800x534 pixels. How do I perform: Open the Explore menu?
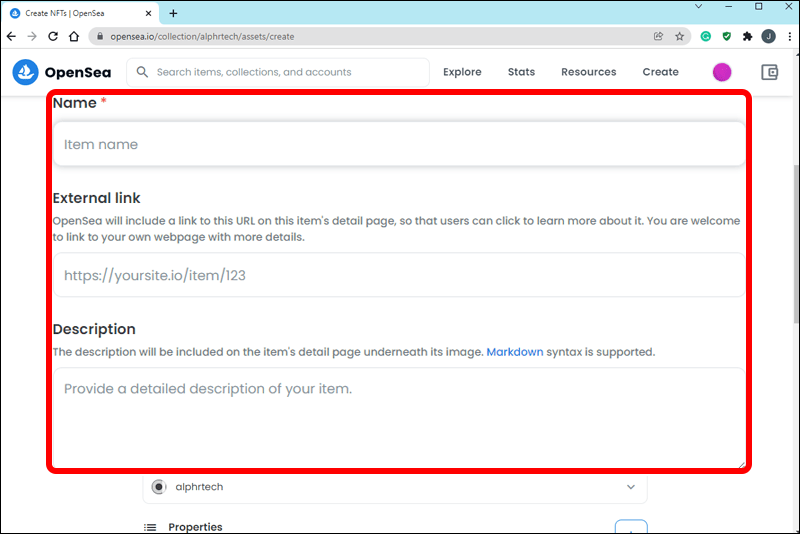462,72
